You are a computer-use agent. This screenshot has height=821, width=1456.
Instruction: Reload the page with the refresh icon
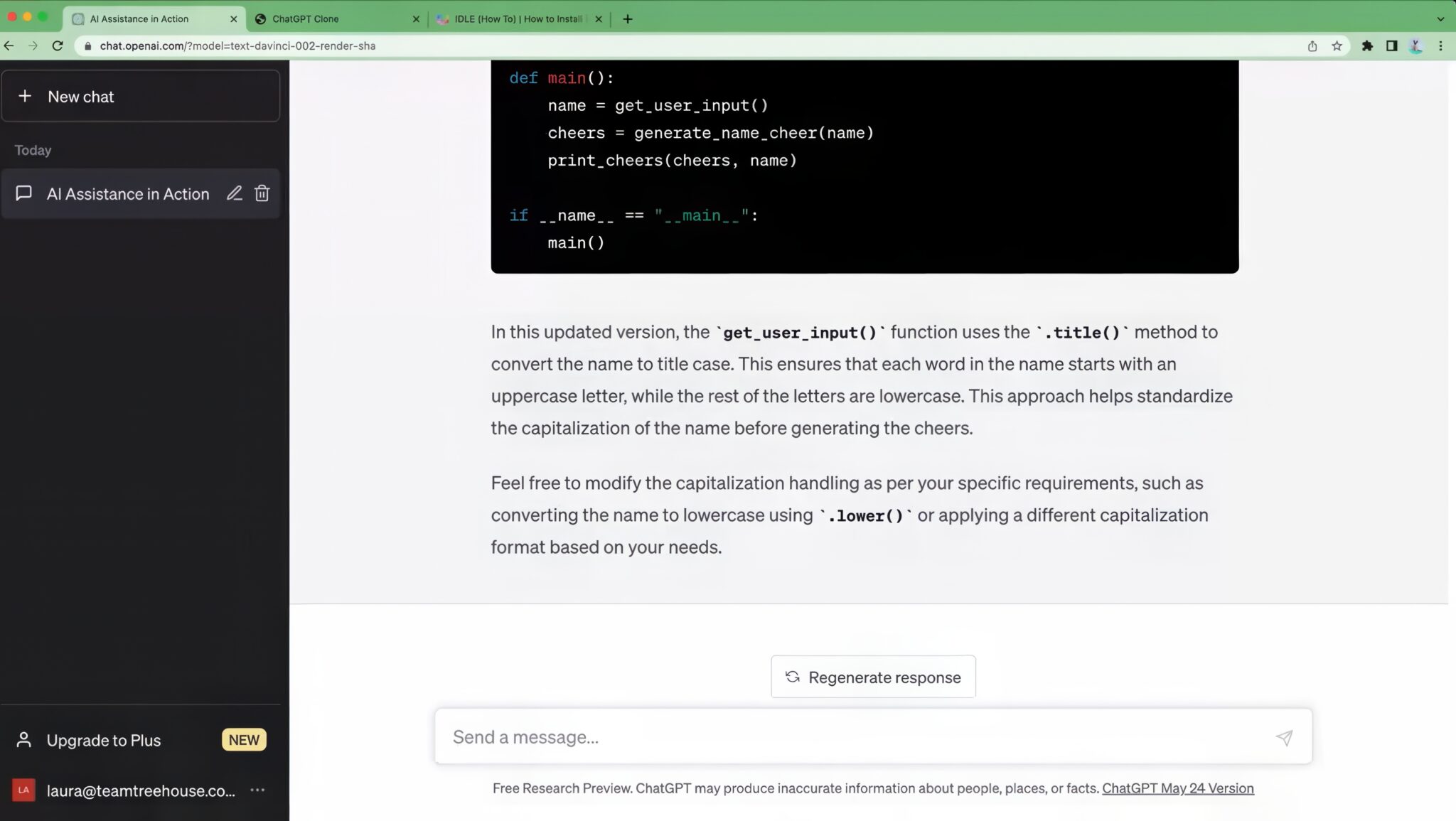(x=58, y=45)
